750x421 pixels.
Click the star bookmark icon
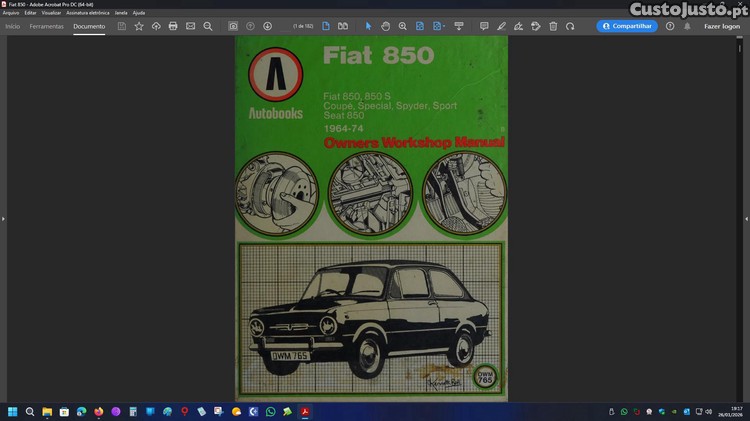tap(139, 26)
